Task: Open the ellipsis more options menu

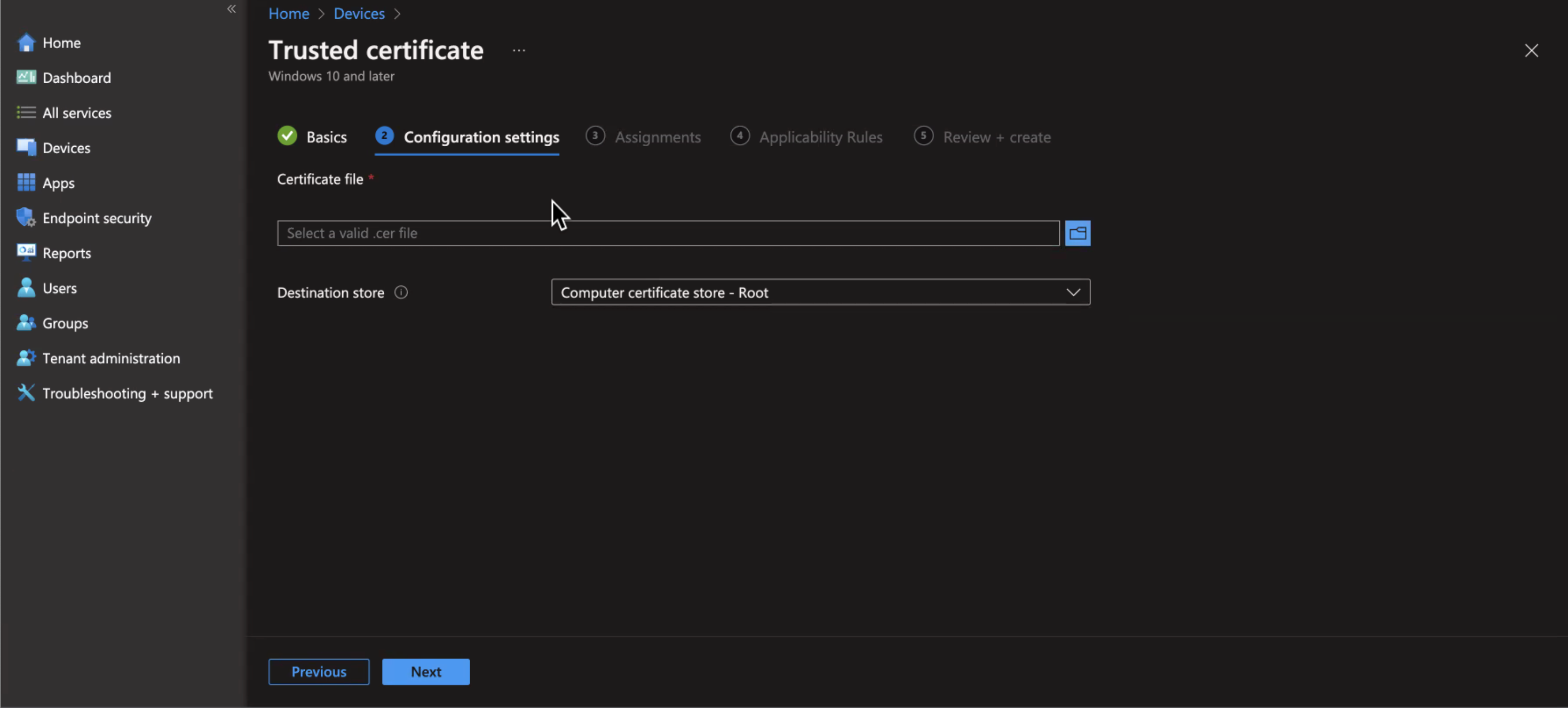Action: 519,51
